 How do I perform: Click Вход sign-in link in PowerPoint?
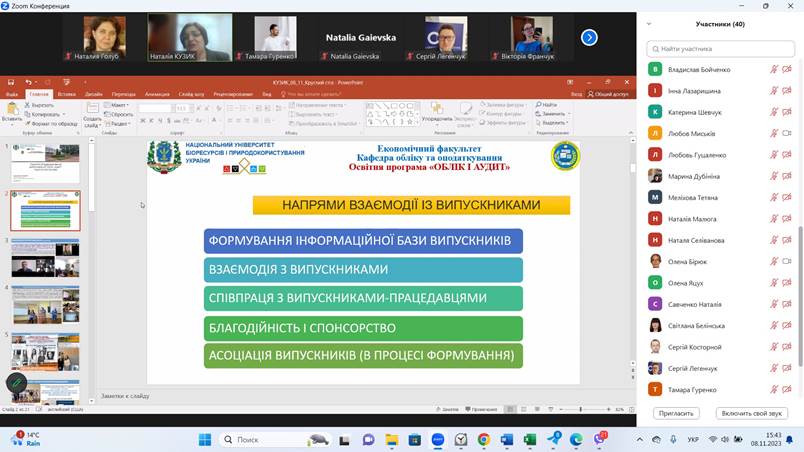pos(576,94)
